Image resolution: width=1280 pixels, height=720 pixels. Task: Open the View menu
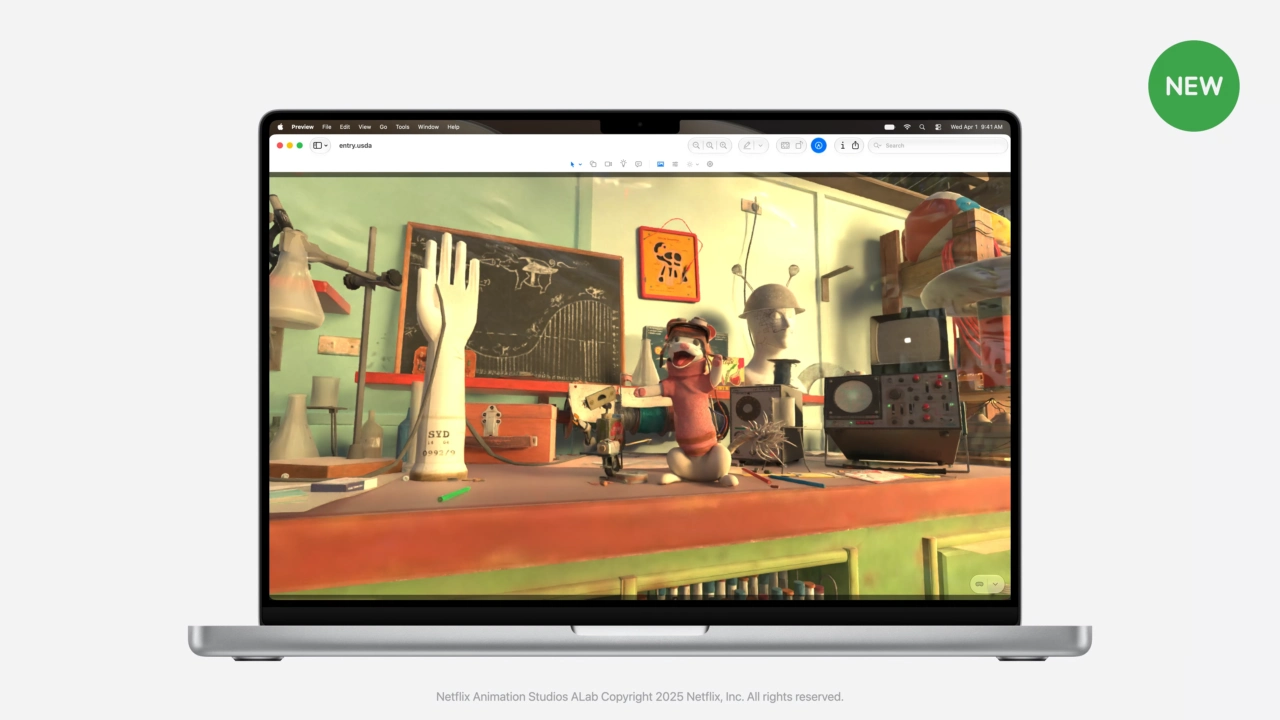365,127
